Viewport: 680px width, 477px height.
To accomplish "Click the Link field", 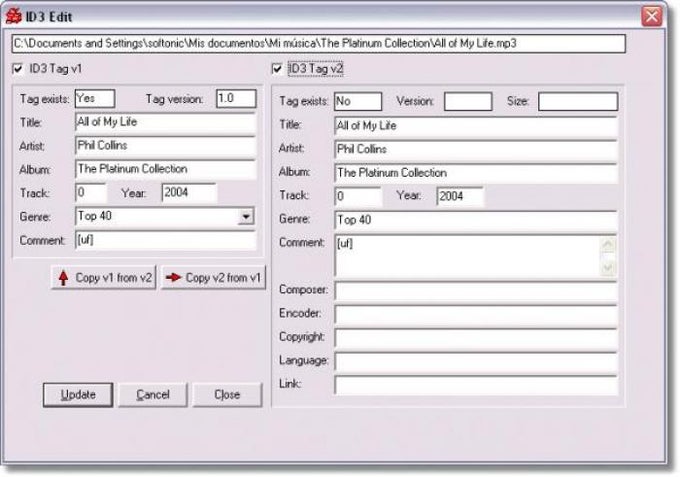I will pyautogui.click(x=476, y=385).
